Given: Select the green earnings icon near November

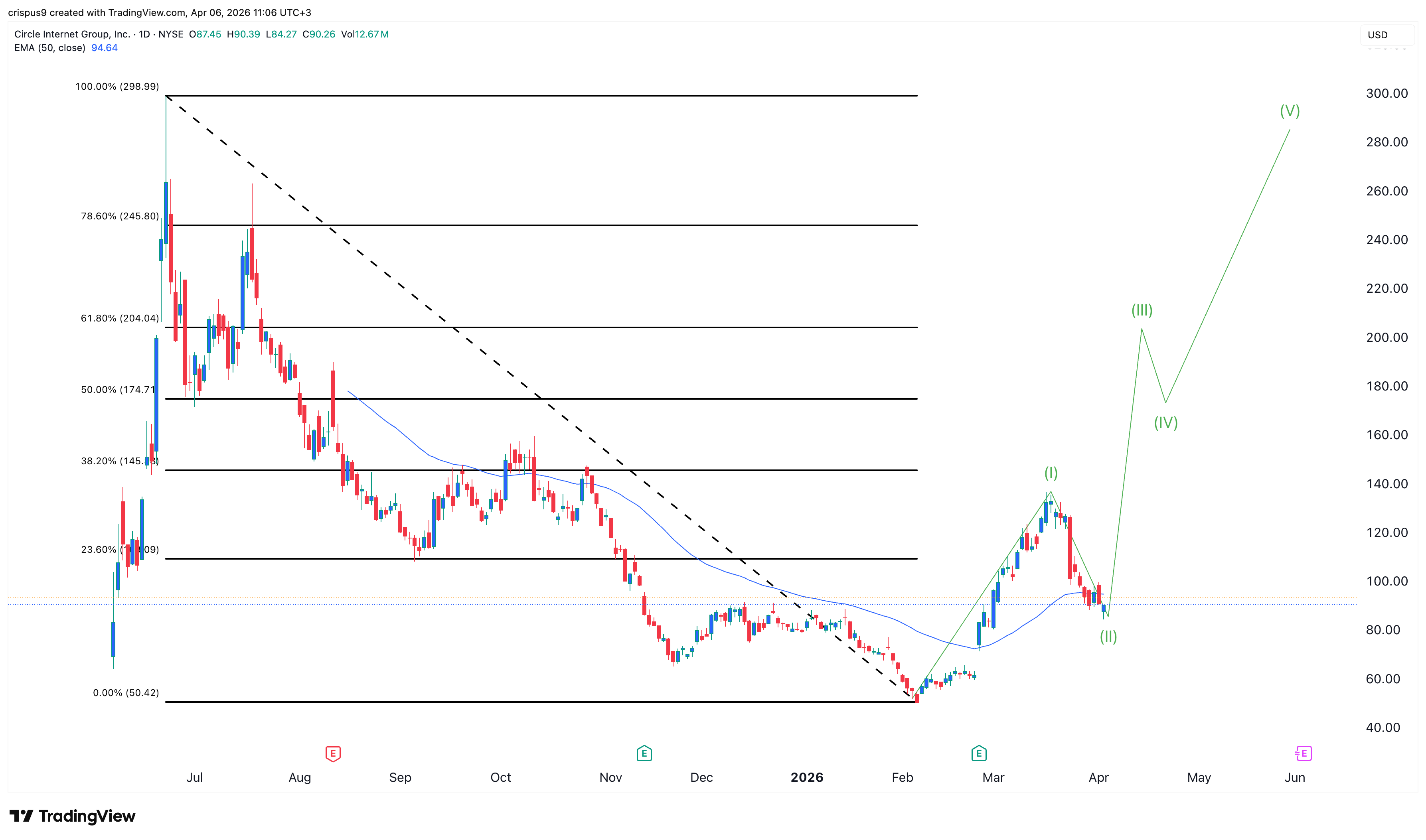Looking at the screenshot, I should [x=644, y=753].
